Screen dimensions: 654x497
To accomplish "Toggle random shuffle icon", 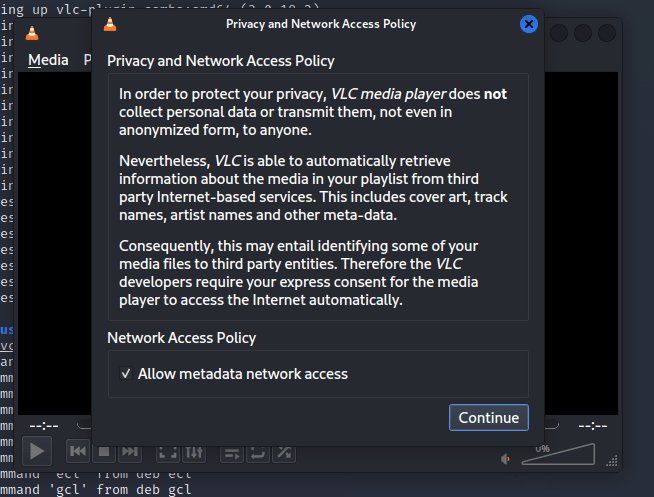I will [x=284, y=452].
